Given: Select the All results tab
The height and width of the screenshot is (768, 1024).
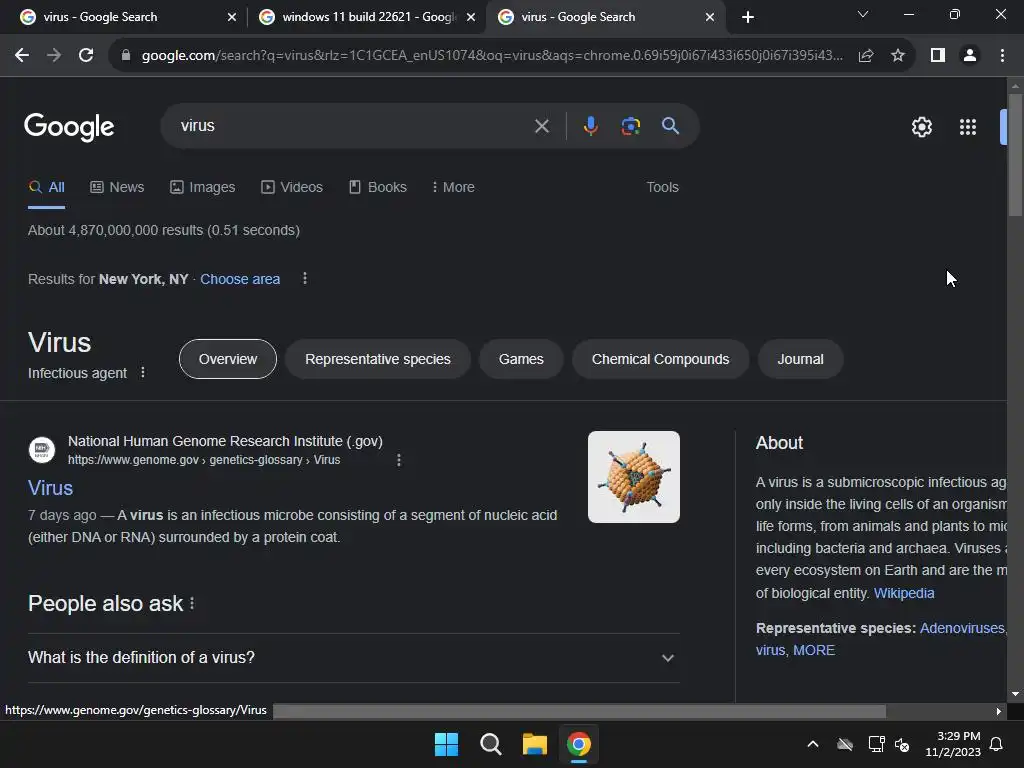Looking at the screenshot, I should (x=46, y=187).
